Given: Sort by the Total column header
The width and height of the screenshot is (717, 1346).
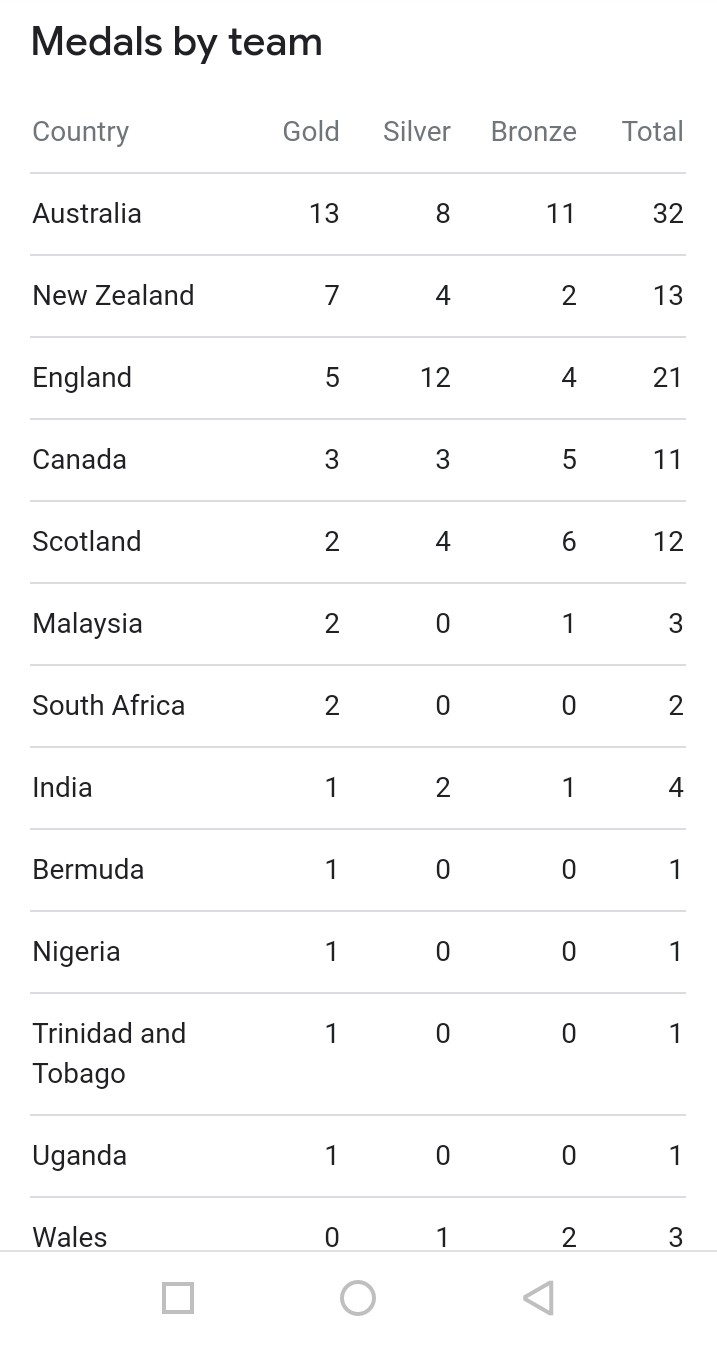Looking at the screenshot, I should 652,131.
